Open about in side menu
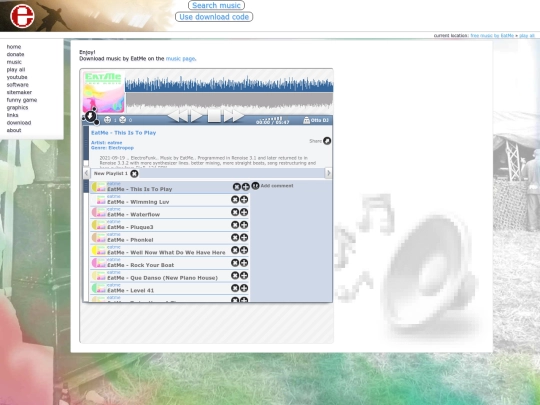 click(14, 130)
